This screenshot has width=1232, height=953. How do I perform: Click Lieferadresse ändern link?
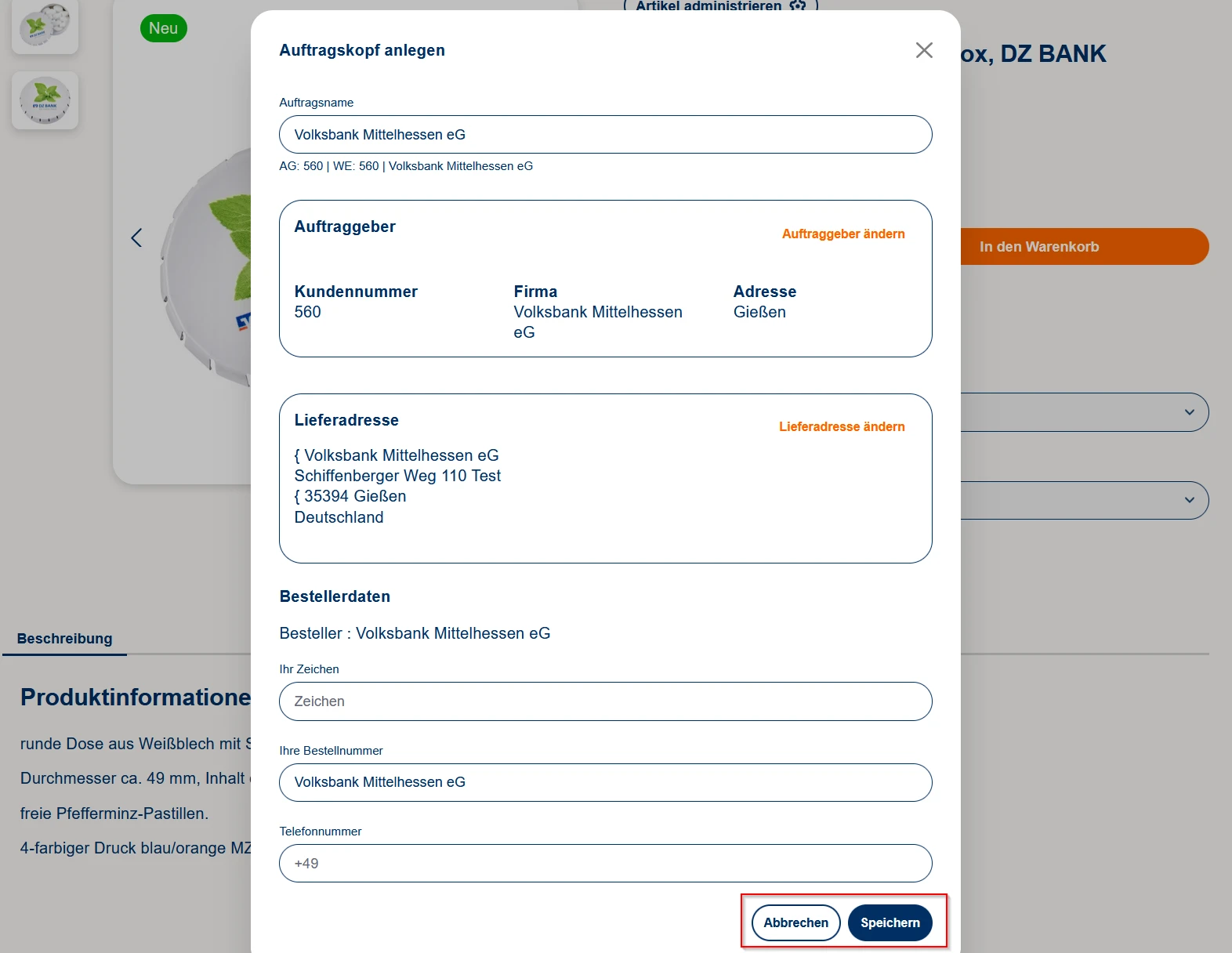pos(841,426)
